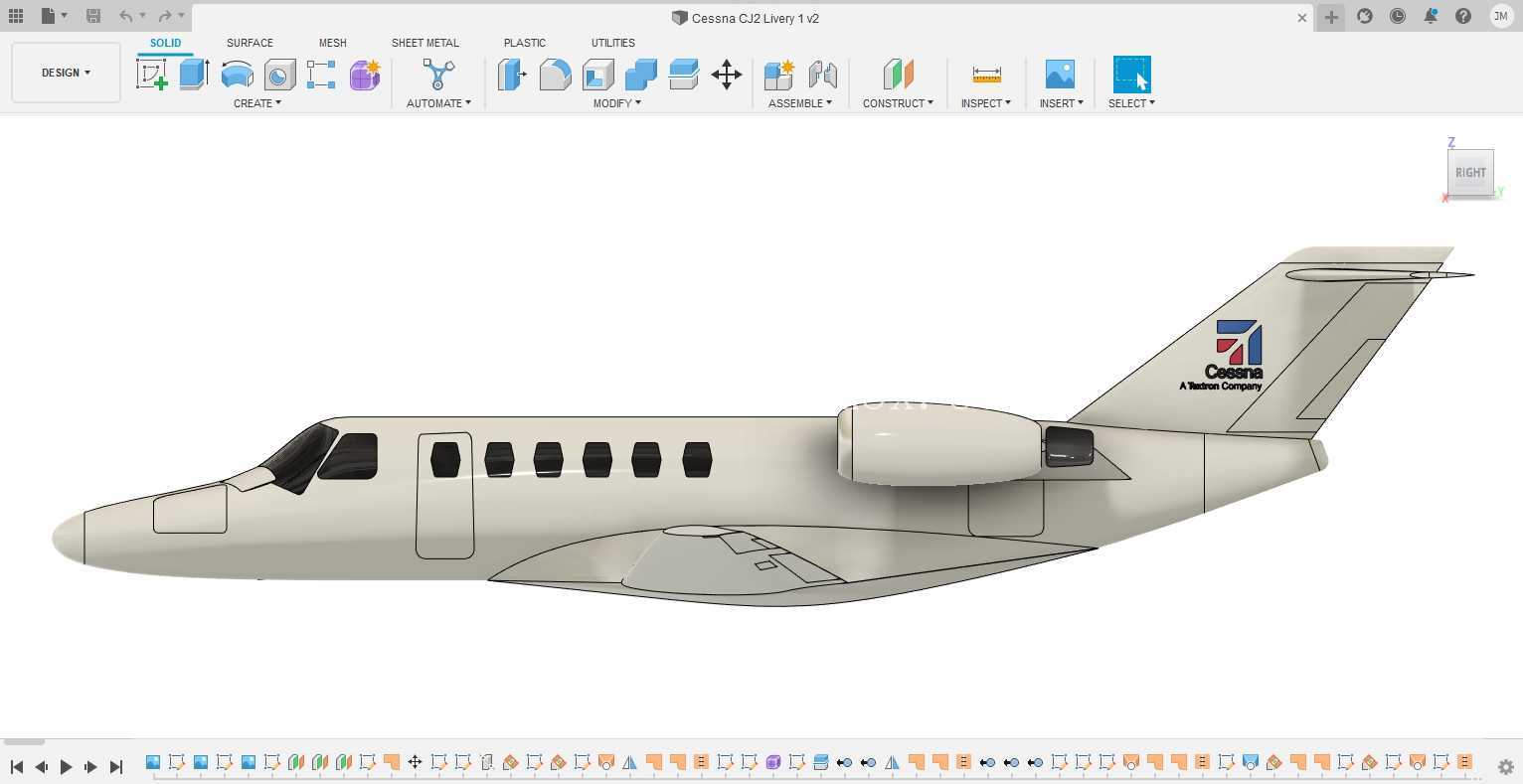
Task: Click the Save icon
Action: click(93, 16)
